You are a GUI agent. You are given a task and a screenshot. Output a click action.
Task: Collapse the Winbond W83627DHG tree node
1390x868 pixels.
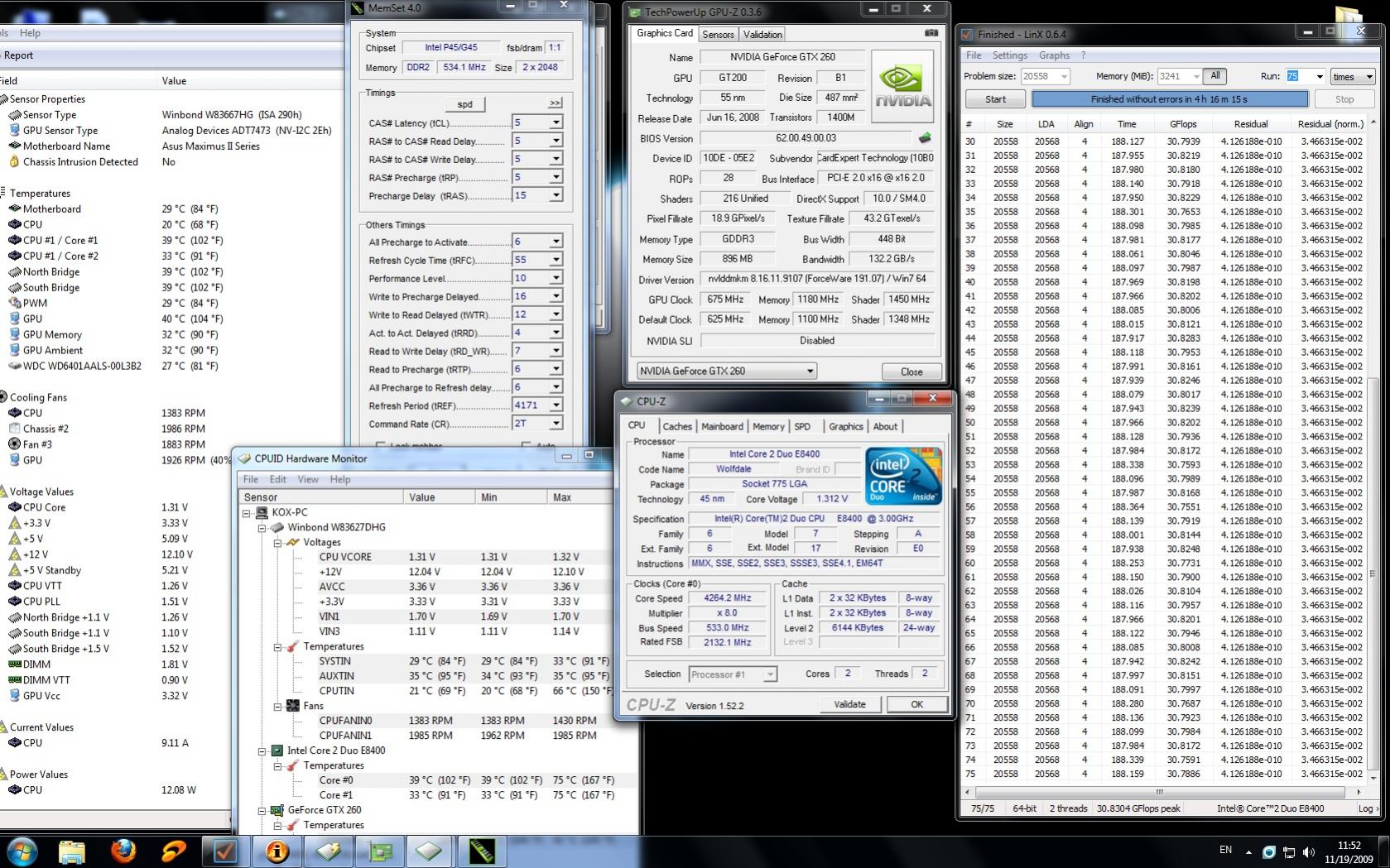click(x=262, y=528)
